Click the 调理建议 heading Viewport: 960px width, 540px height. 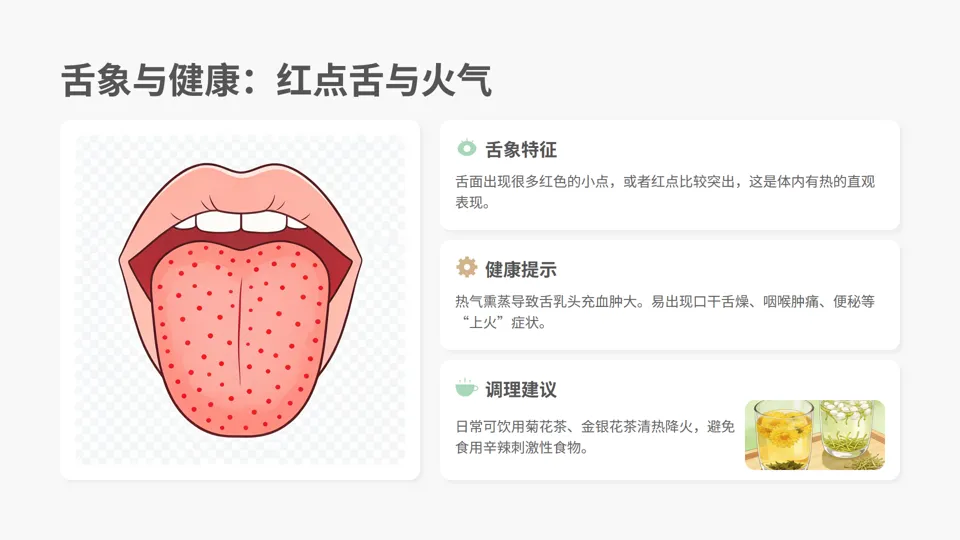click(521, 389)
